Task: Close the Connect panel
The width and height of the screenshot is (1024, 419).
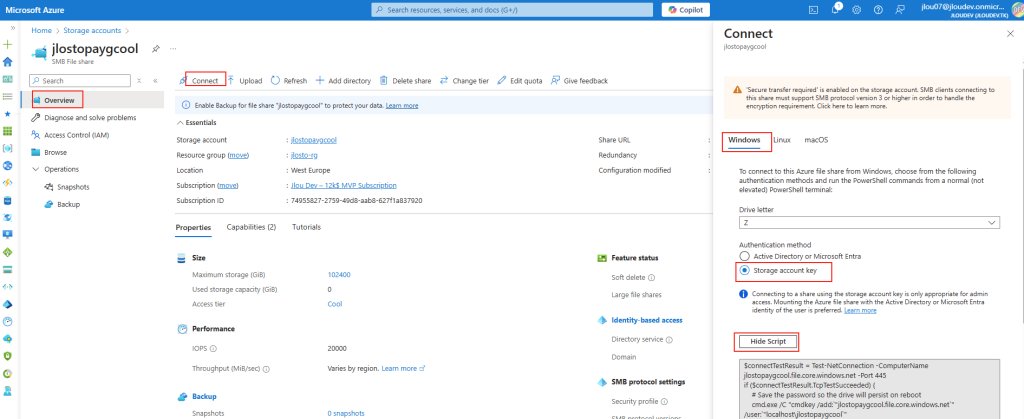Action: pos(1012,33)
